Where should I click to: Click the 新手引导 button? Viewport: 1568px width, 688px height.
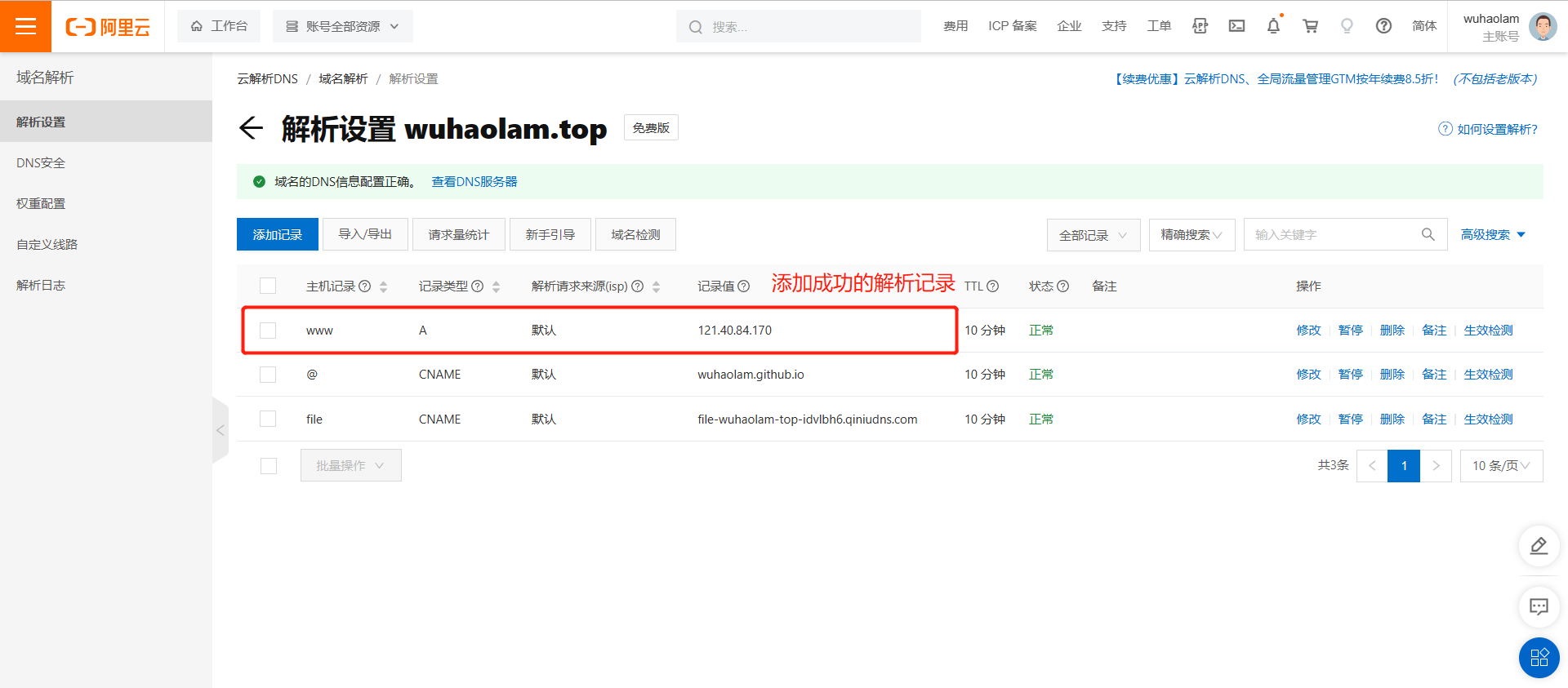point(550,234)
